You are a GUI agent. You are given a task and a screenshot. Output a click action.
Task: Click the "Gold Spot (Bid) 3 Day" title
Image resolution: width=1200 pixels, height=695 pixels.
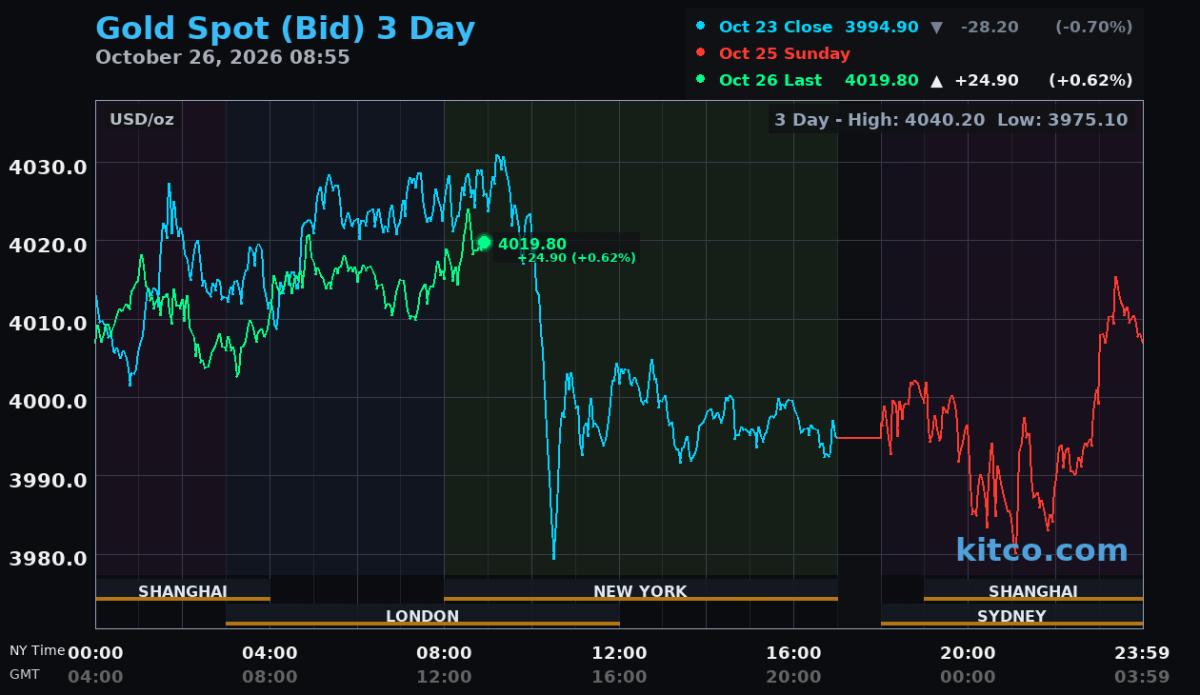pyautogui.click(x=285, y=28)
